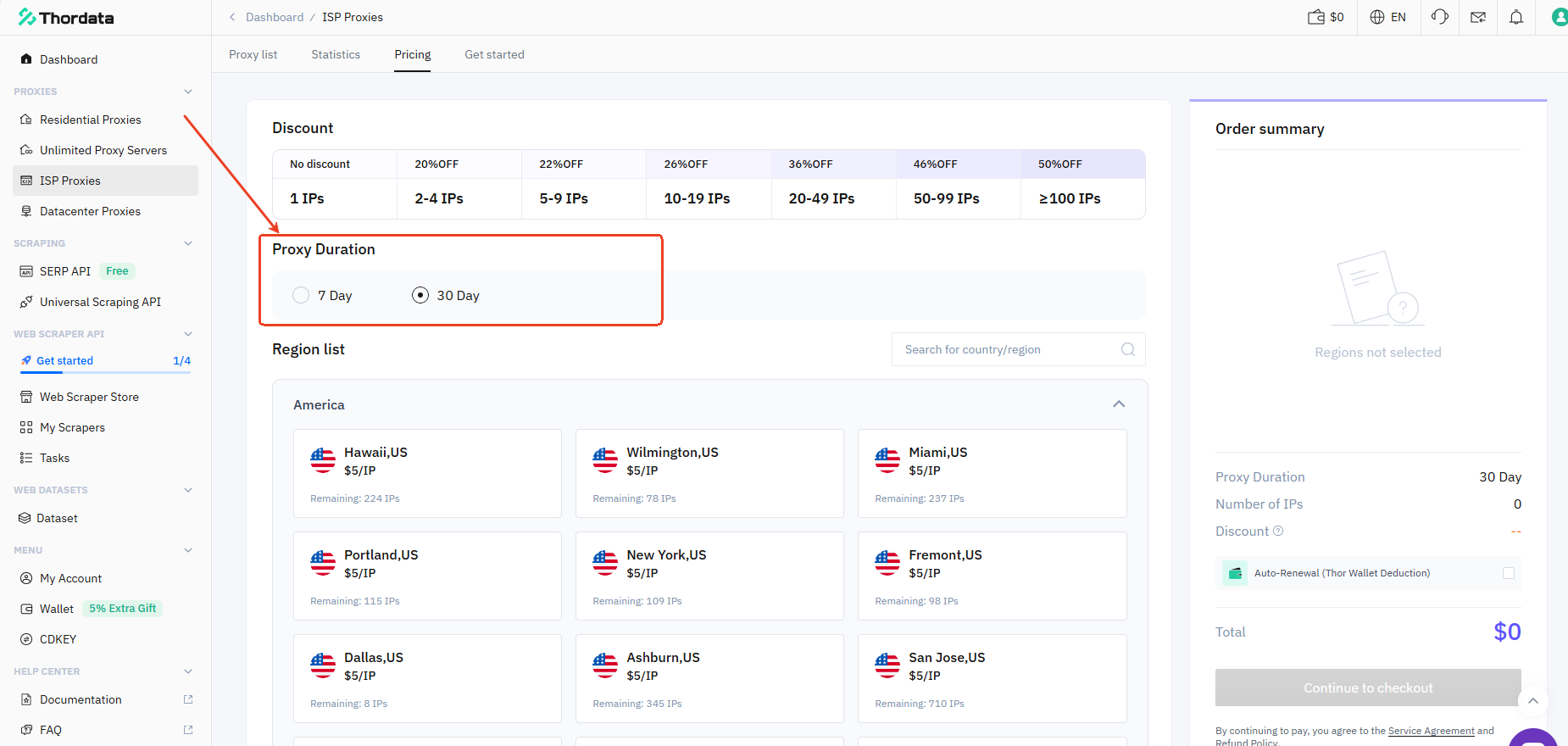Select Portland,US region card
Viewport: 1568px width, 746px height.
click(x=427, y=576)
